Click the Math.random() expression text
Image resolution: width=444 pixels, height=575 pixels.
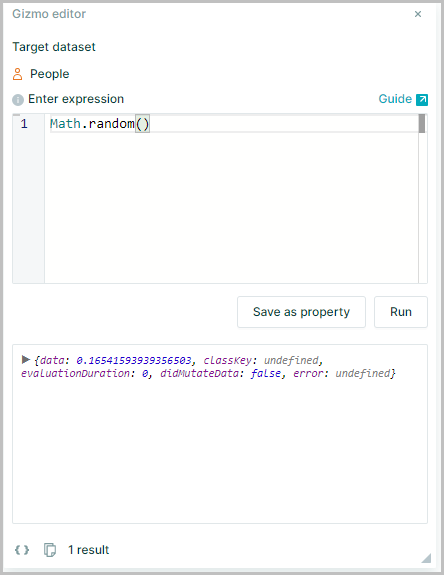[x=100, y=124]
